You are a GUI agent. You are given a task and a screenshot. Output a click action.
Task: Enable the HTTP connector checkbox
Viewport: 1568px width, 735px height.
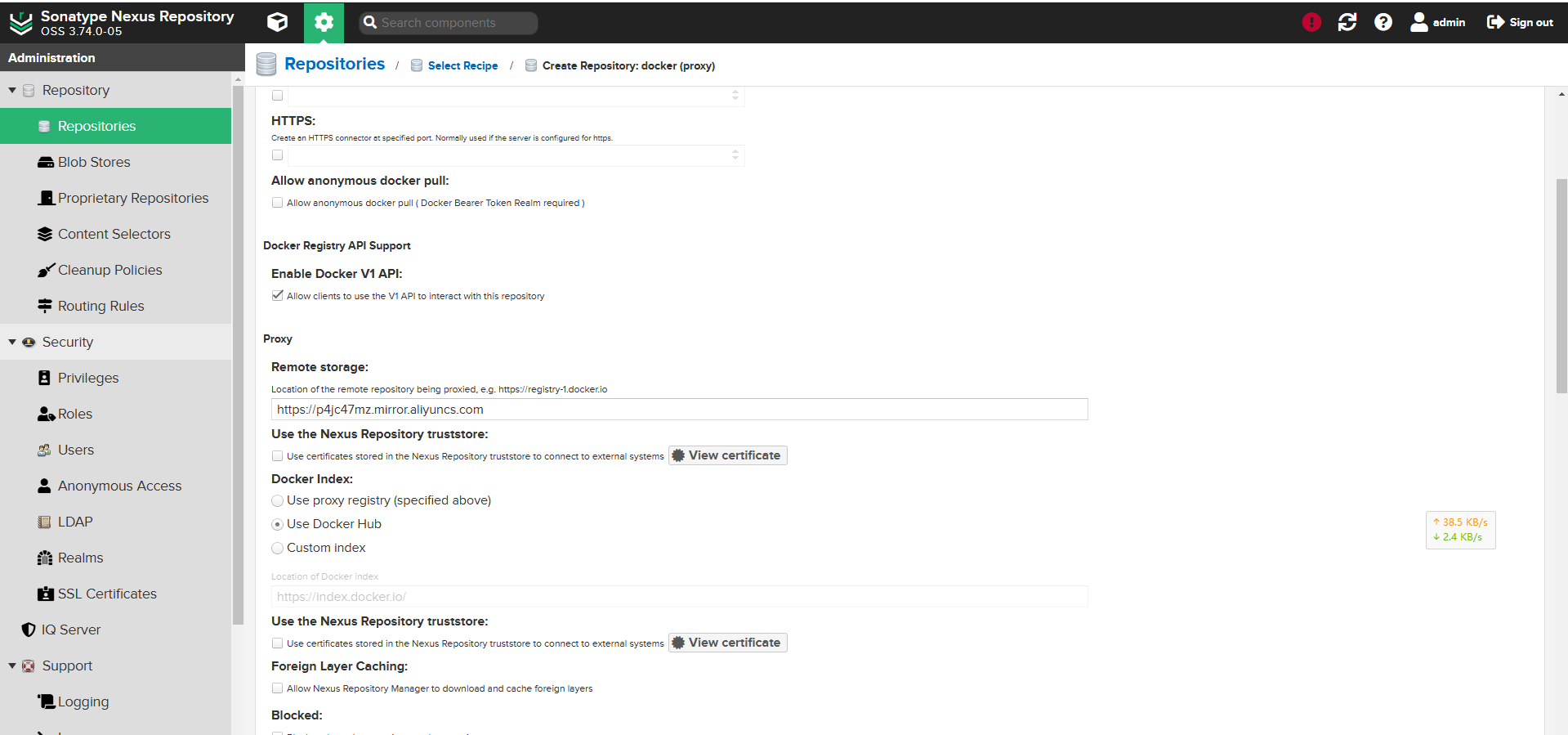click(x=278, y=96)
